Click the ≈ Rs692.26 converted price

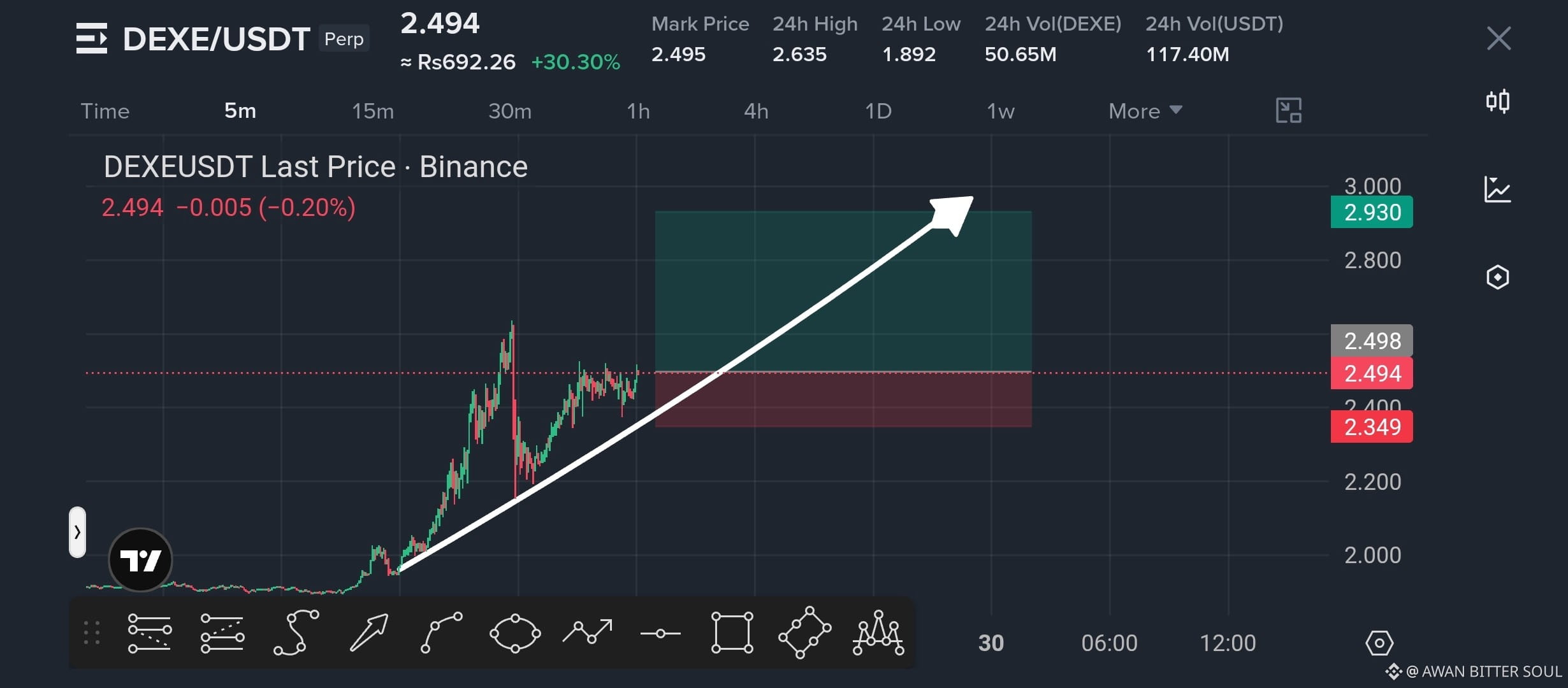coord(458,62)
